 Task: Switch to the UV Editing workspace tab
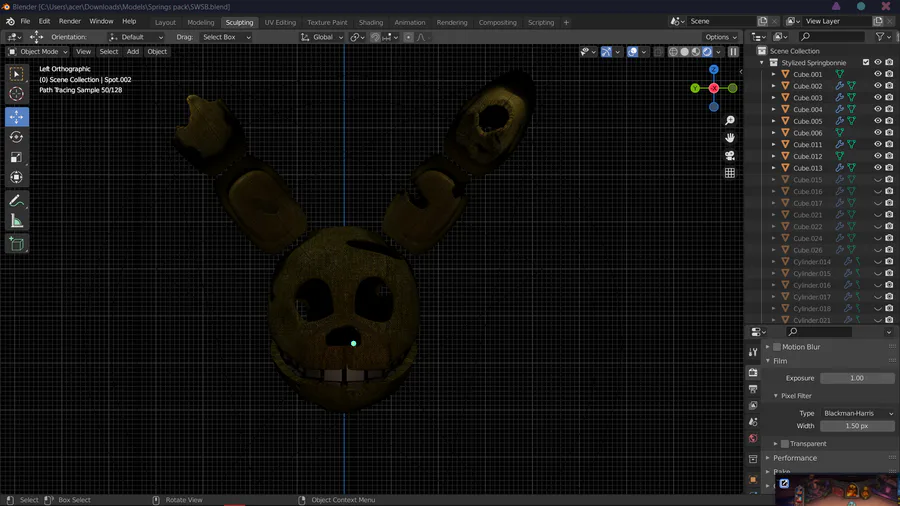click(x=280, y=22)
